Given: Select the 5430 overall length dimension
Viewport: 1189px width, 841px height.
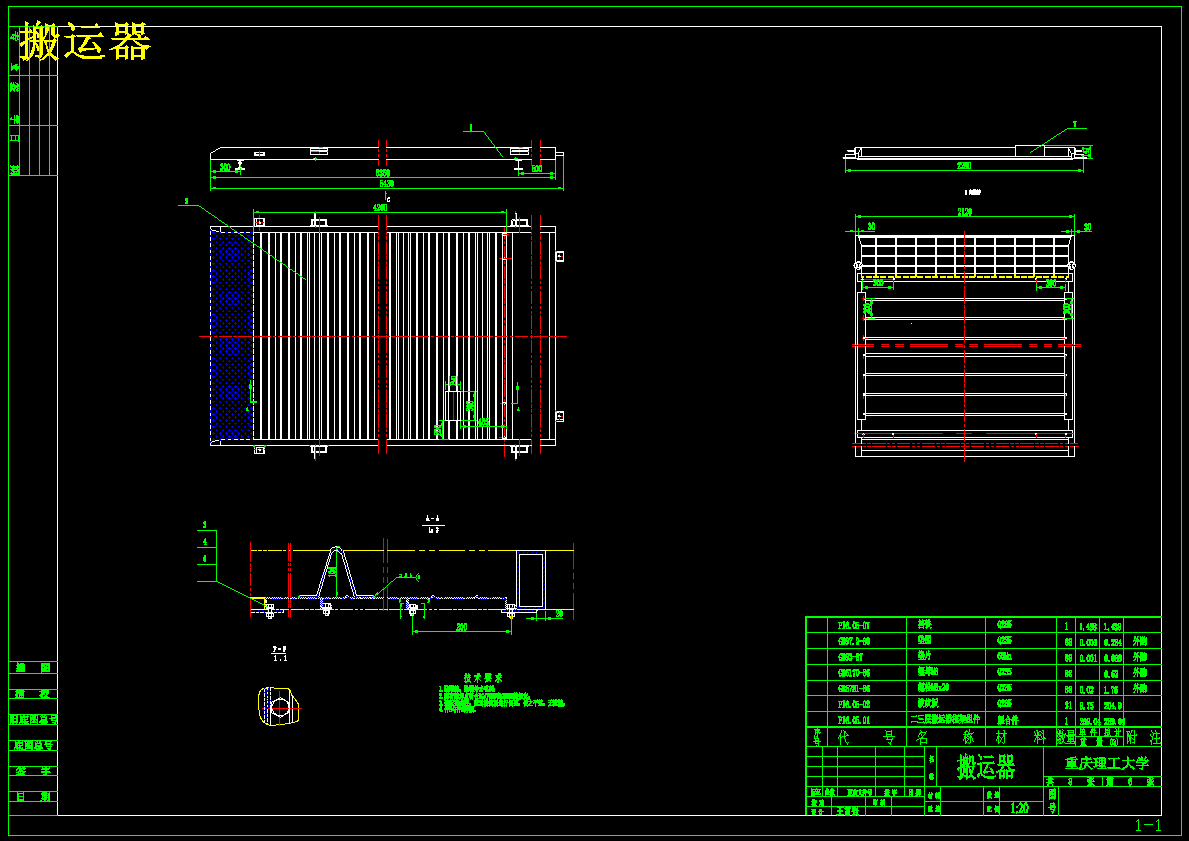Looking at the screenshot, I should (386, 184).
